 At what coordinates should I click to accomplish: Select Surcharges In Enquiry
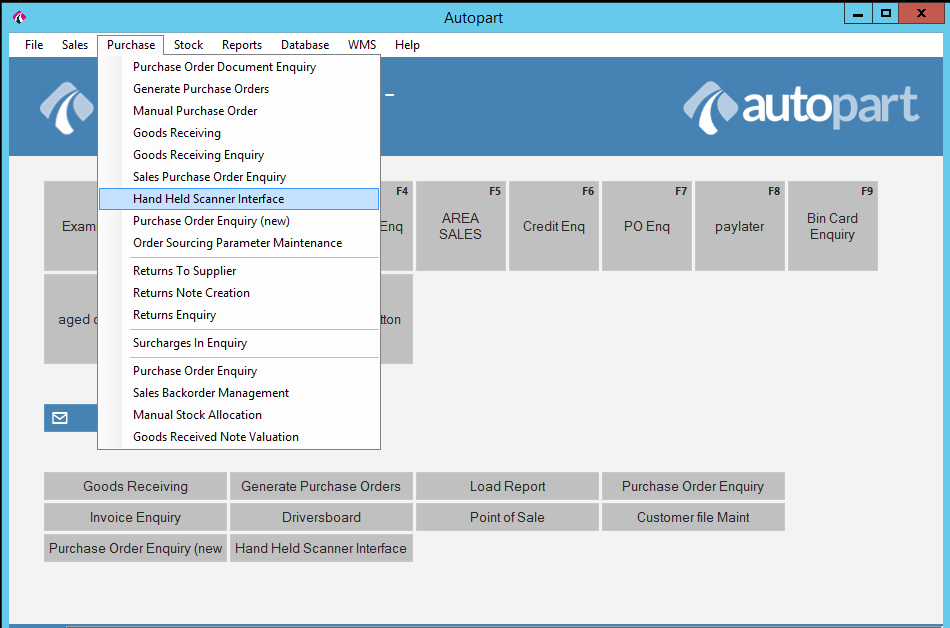[x=239, y=343]
